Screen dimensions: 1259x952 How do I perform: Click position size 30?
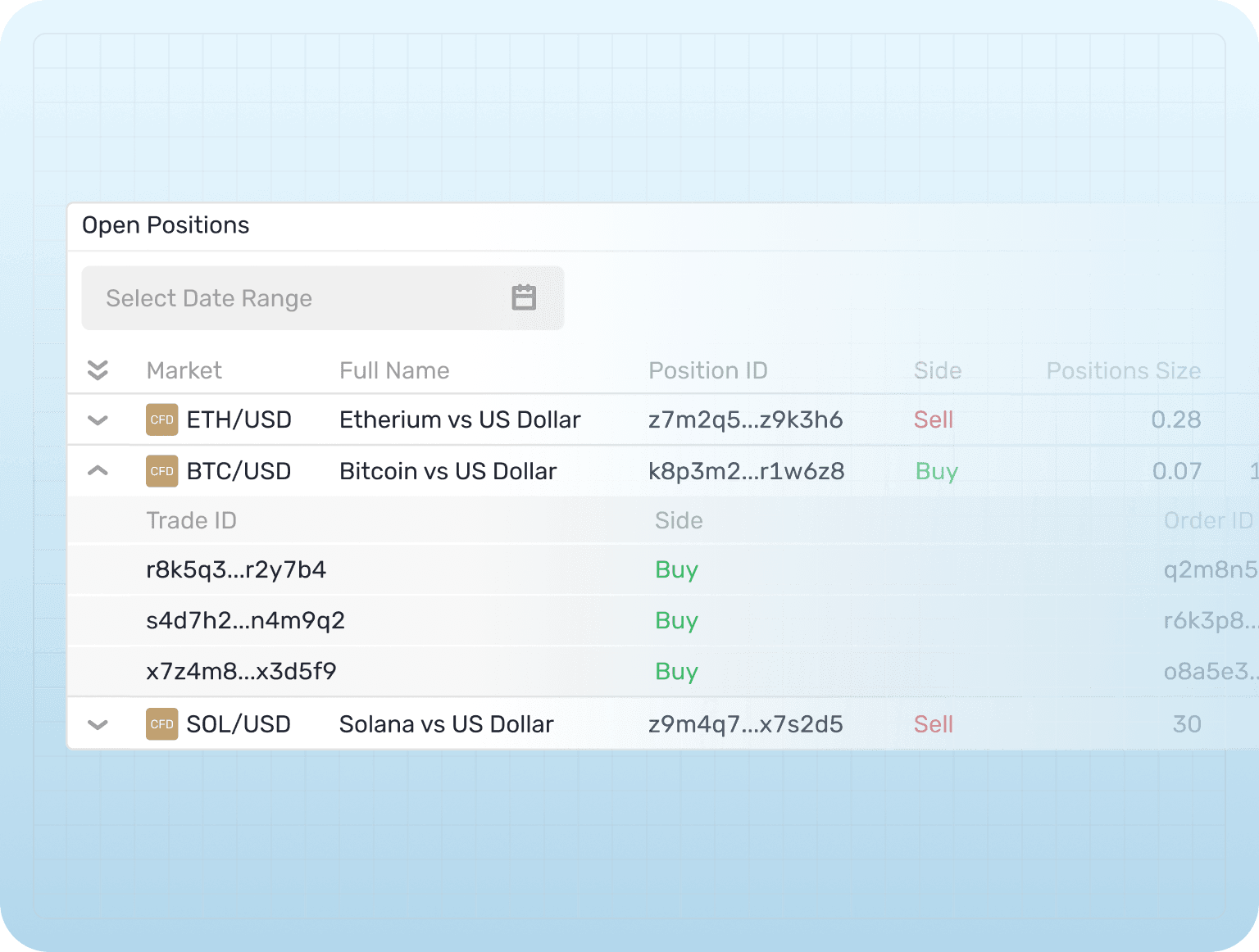1187,724
